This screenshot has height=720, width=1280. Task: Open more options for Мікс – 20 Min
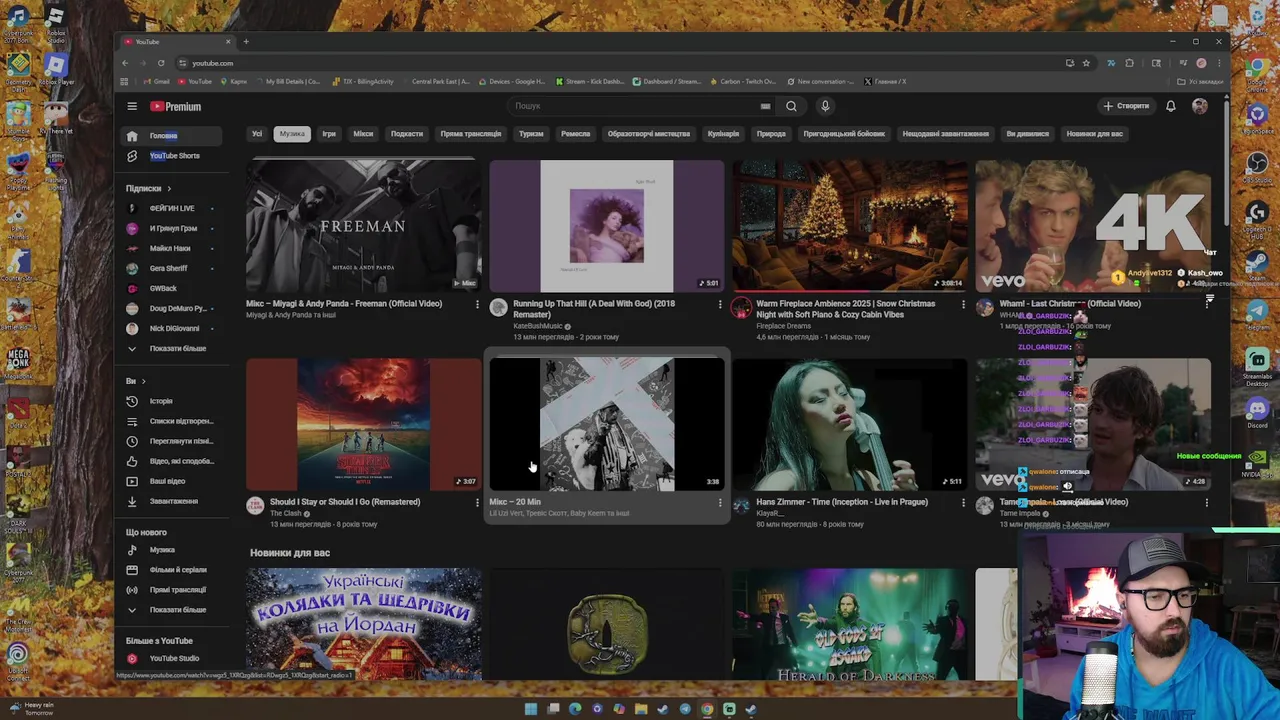coord(720,503)
